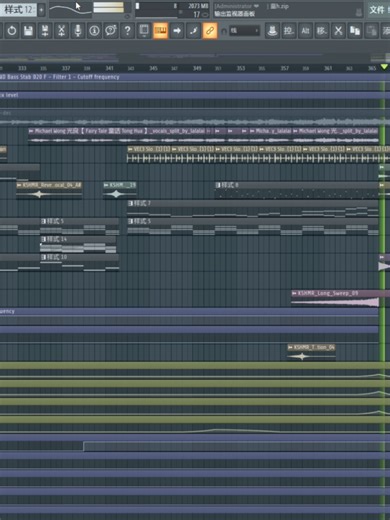Click the stamp hat icon

point(272,31)
